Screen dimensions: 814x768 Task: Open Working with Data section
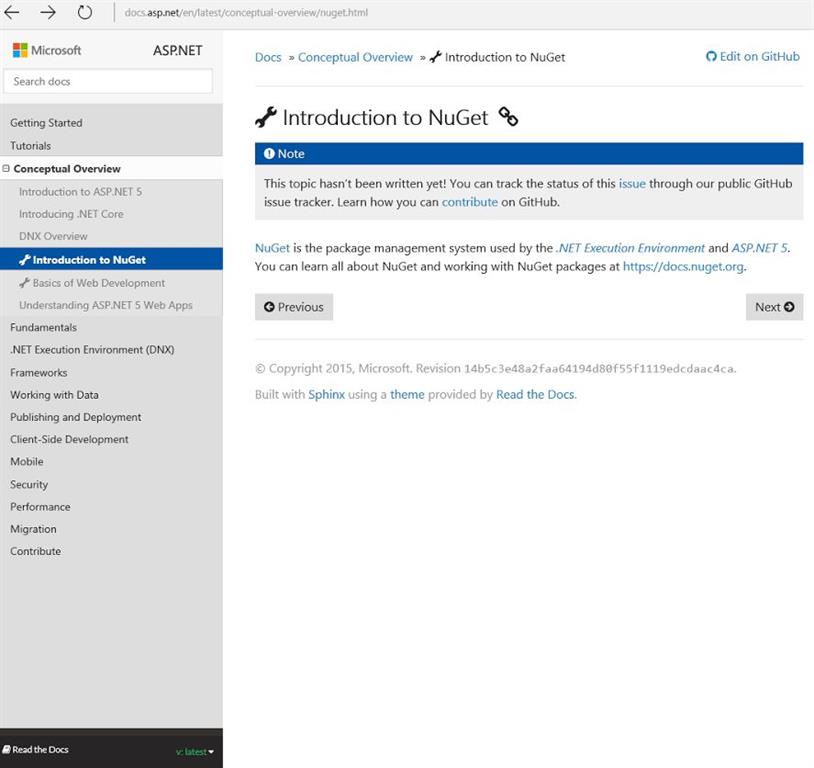point(55,395)
